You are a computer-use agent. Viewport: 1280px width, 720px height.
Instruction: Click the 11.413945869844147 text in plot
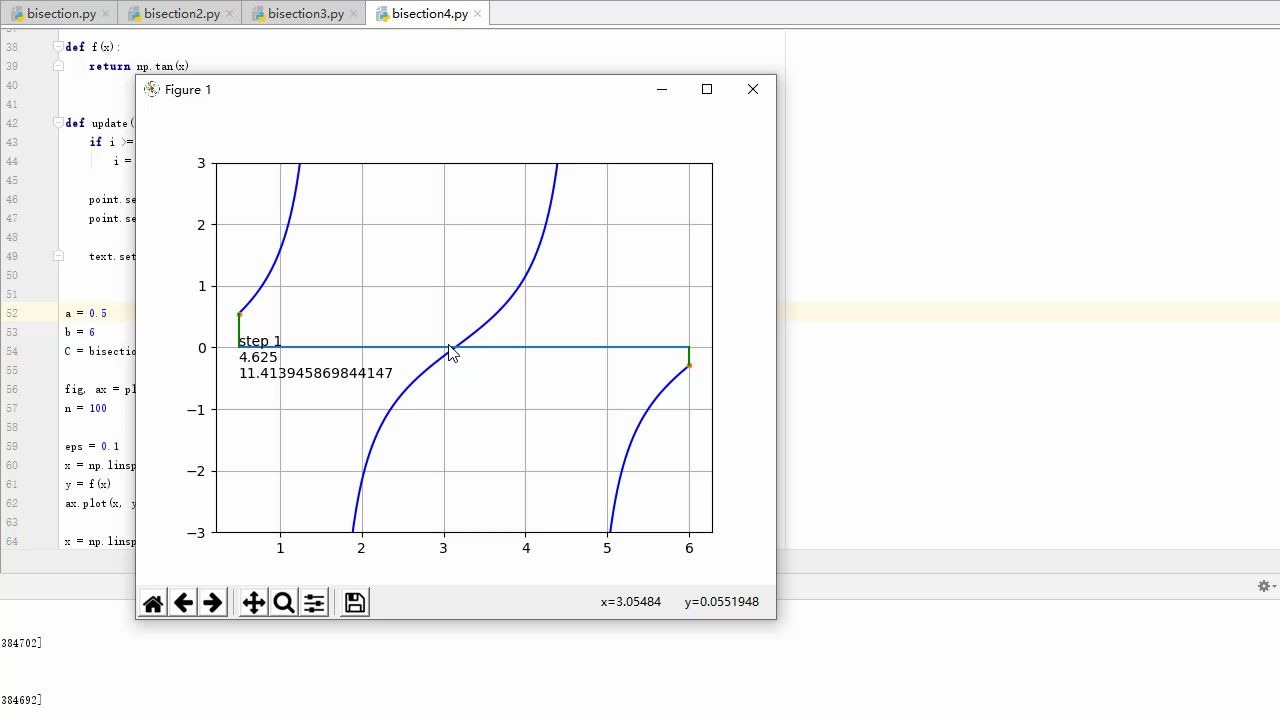(x=316, y=373)
